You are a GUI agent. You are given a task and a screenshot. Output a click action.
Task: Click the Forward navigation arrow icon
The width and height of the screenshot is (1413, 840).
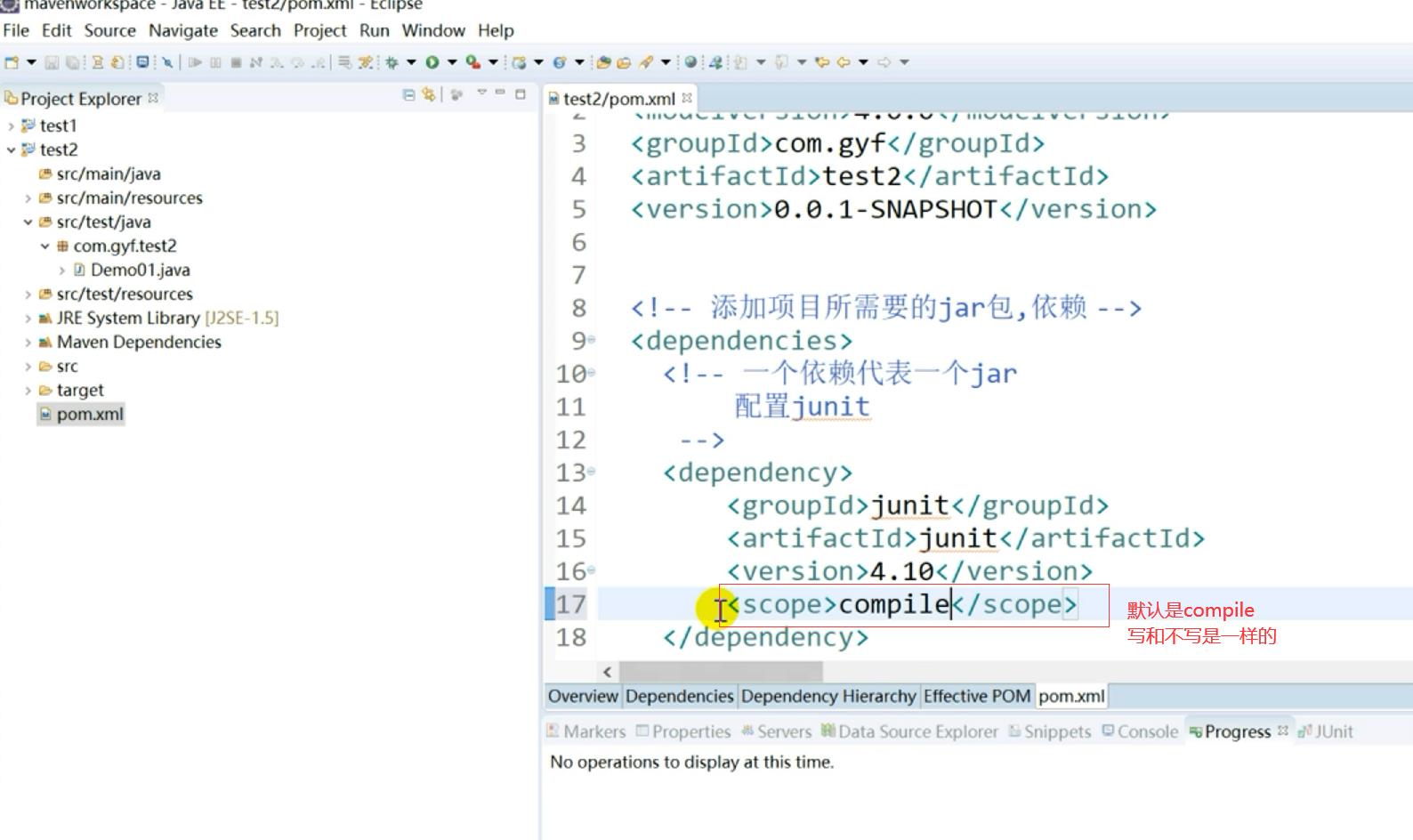click(x=884, y=62)
